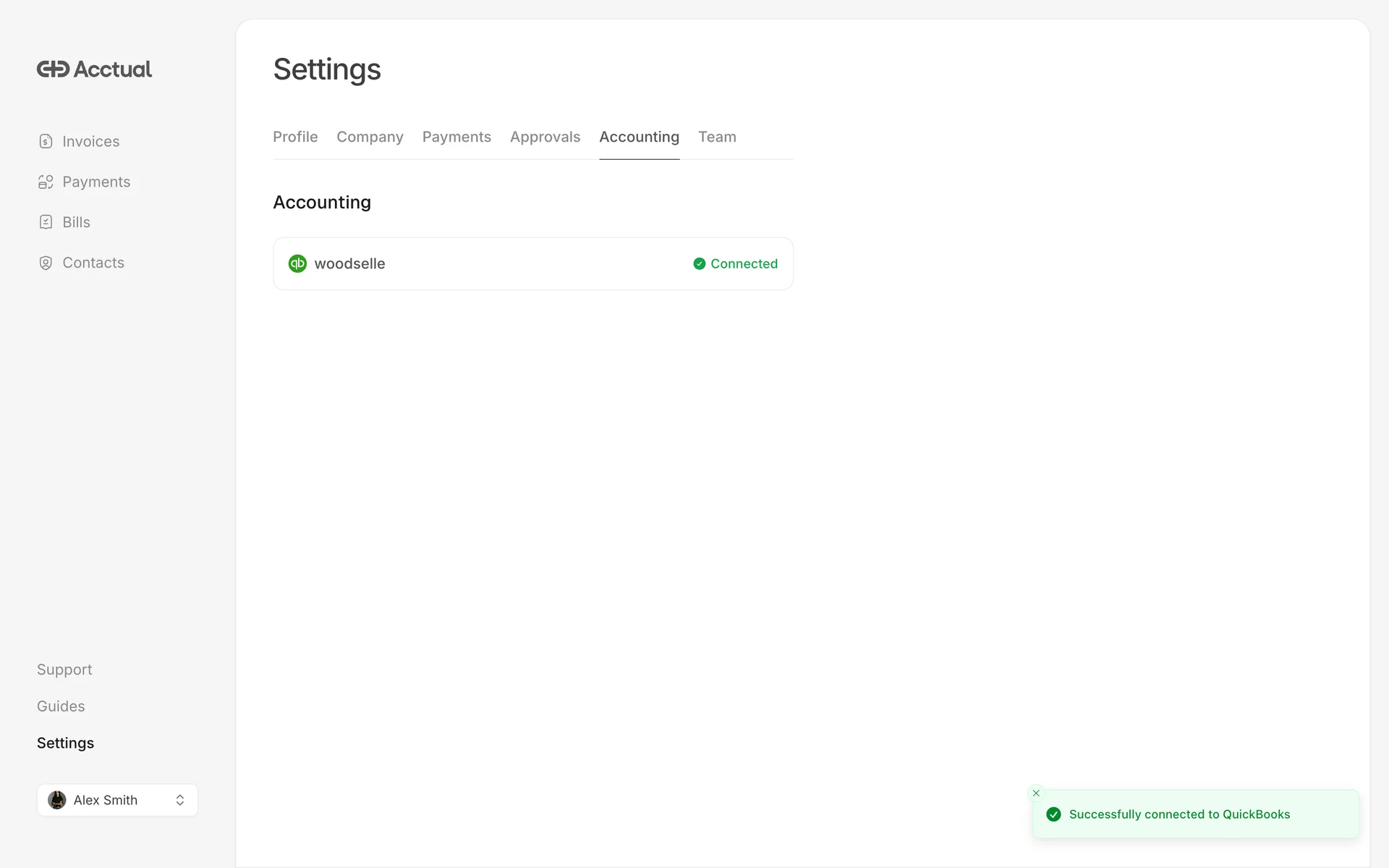Click the Contacts sidebar icon
1389x868 pixels.
click(46, 263)
